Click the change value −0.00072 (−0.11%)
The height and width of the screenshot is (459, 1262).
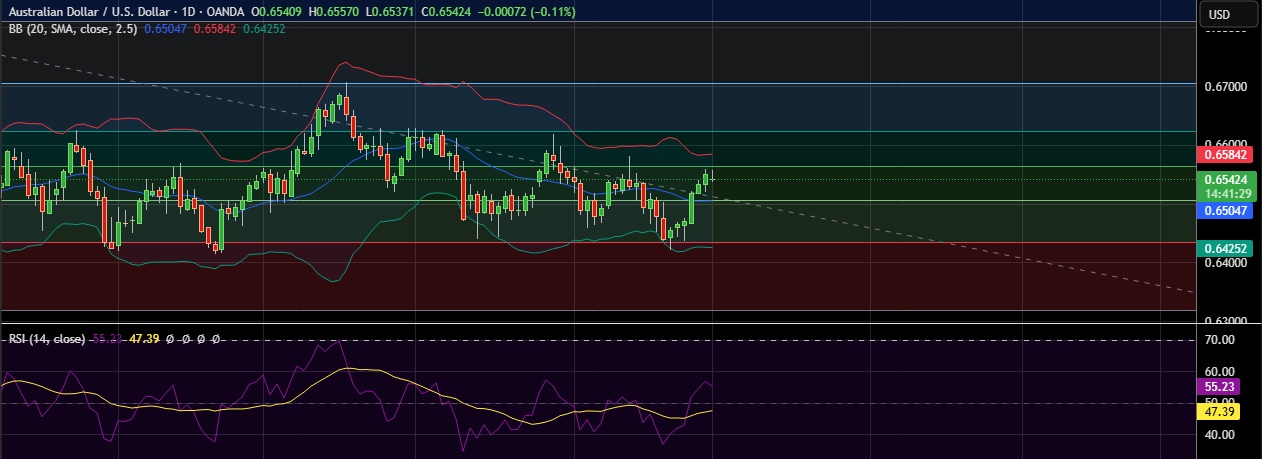click(529, 12)
